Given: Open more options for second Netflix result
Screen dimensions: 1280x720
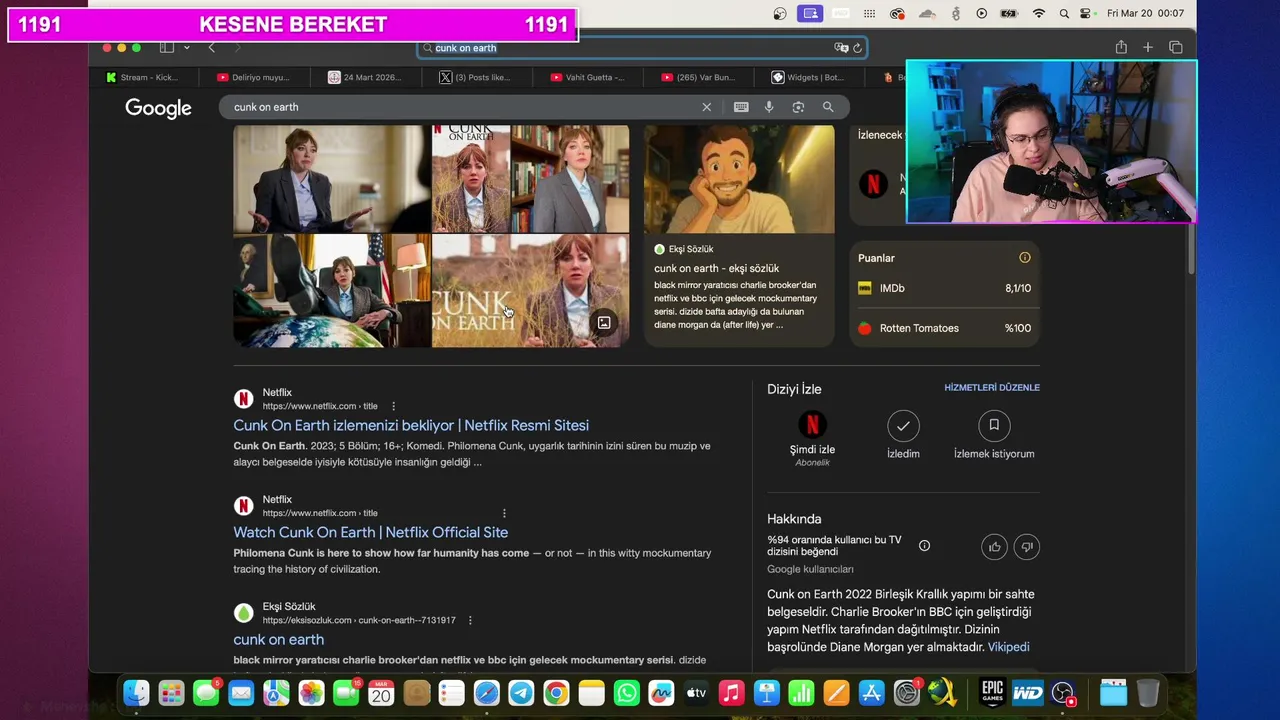Looking at the screenshot, I should coord(504,513).
